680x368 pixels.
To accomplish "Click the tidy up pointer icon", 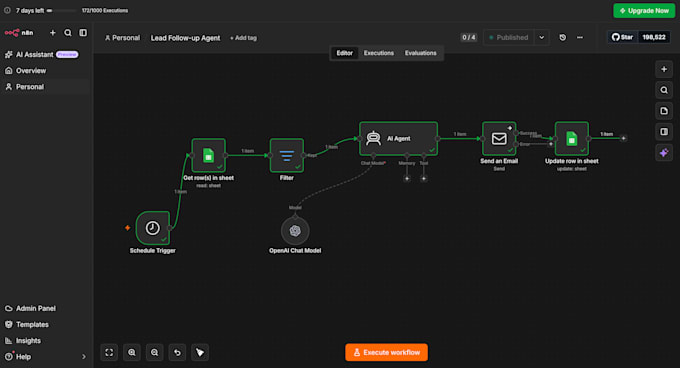I will point(200,352).
